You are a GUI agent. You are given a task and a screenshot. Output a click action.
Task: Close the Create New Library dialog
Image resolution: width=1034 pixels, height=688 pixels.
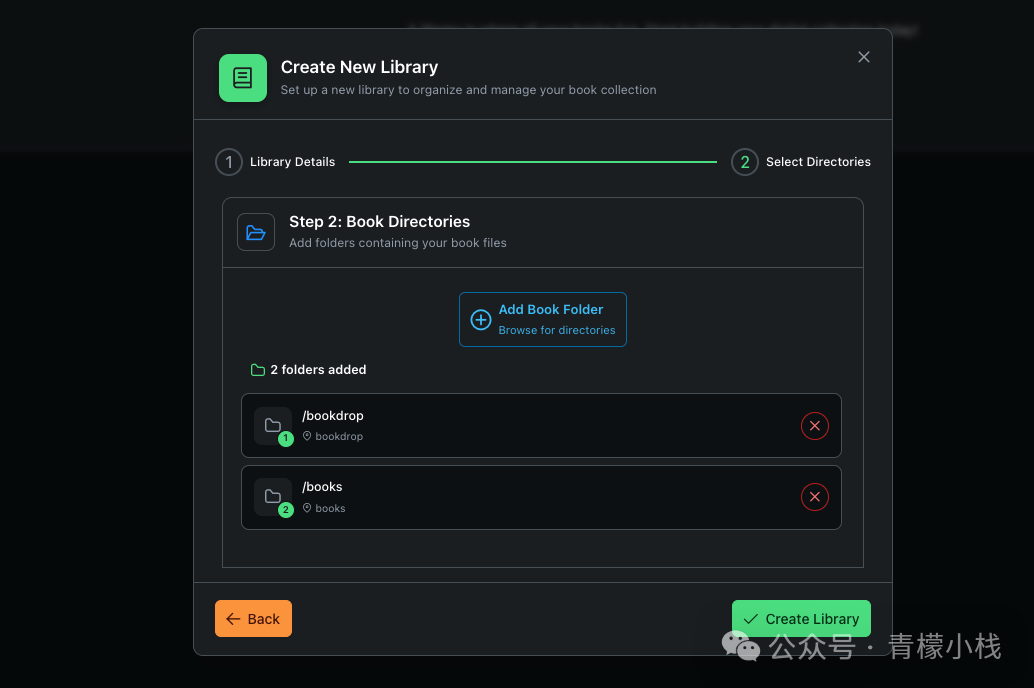(863, 57)
